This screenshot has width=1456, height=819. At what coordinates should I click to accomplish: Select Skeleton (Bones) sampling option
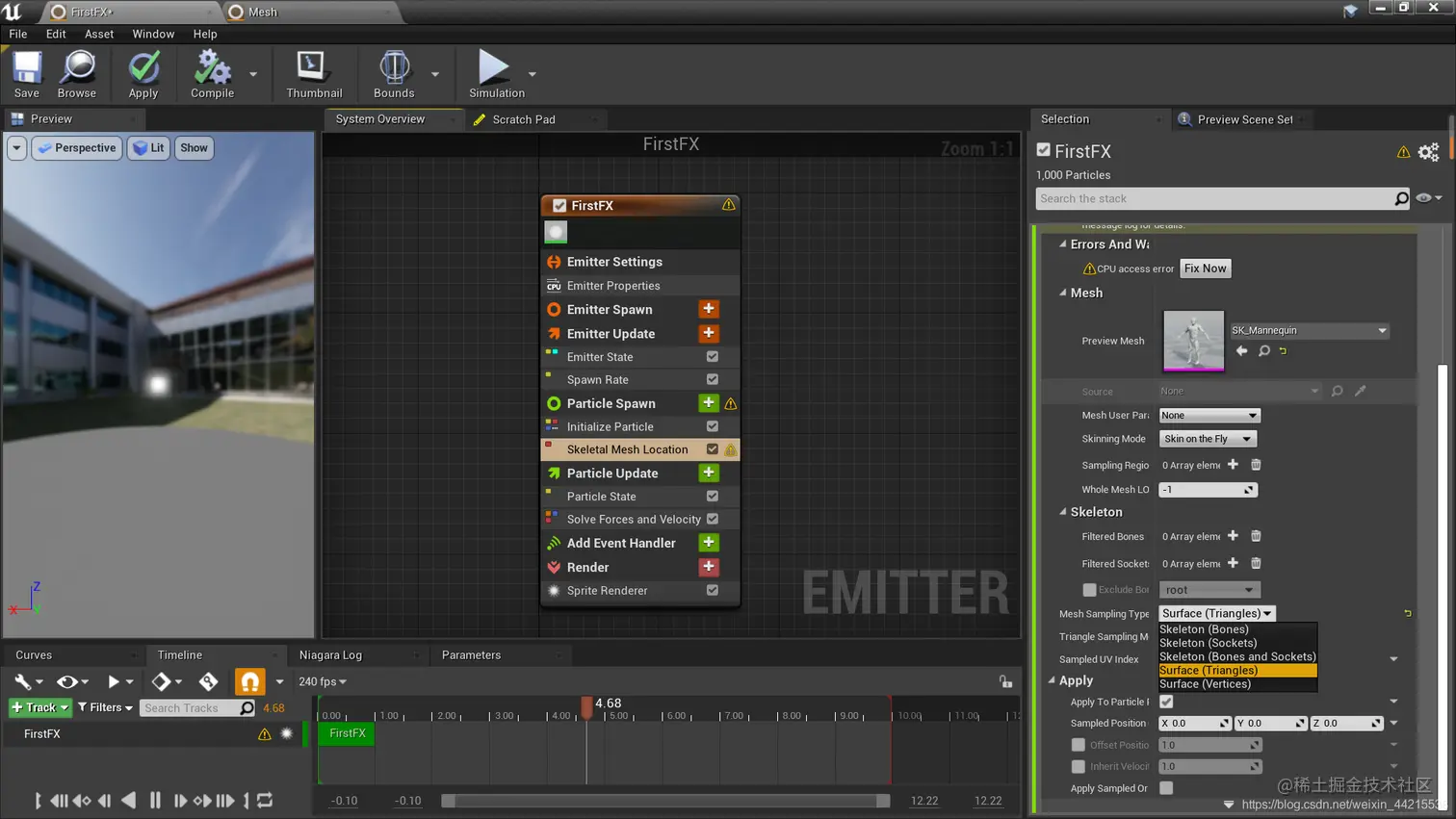tap(1237, 629)
